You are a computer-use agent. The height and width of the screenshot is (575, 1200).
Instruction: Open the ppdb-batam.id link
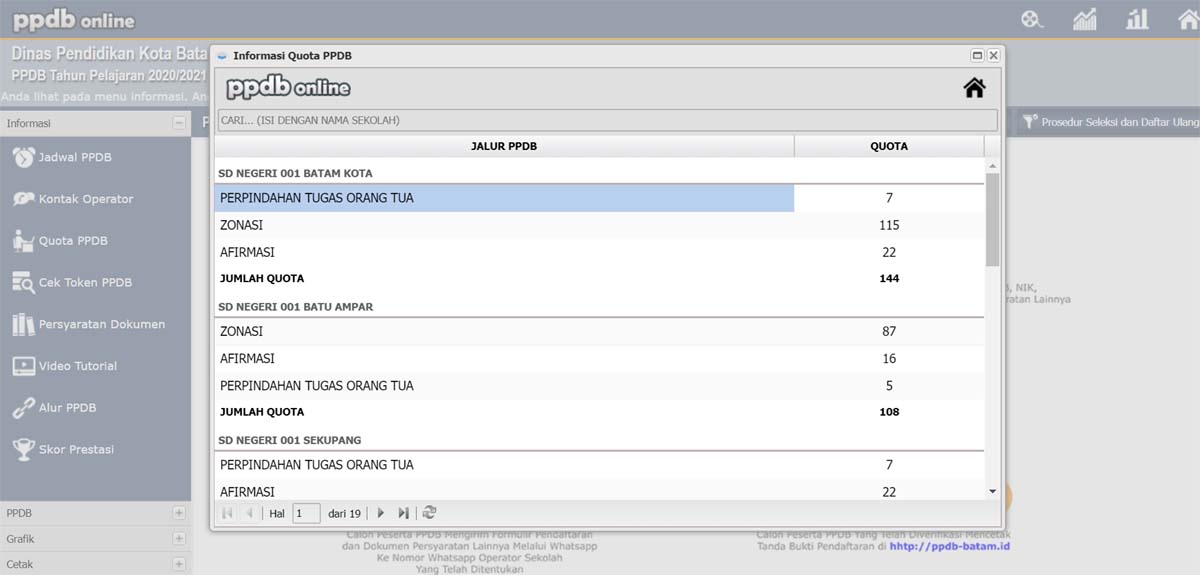tap(949, 546)
